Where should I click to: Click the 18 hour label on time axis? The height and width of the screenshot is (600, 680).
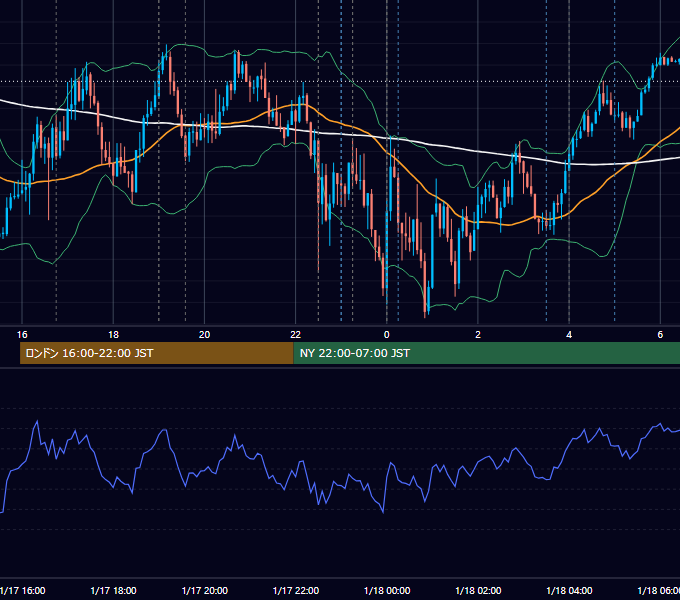click(x=113, y=335)
